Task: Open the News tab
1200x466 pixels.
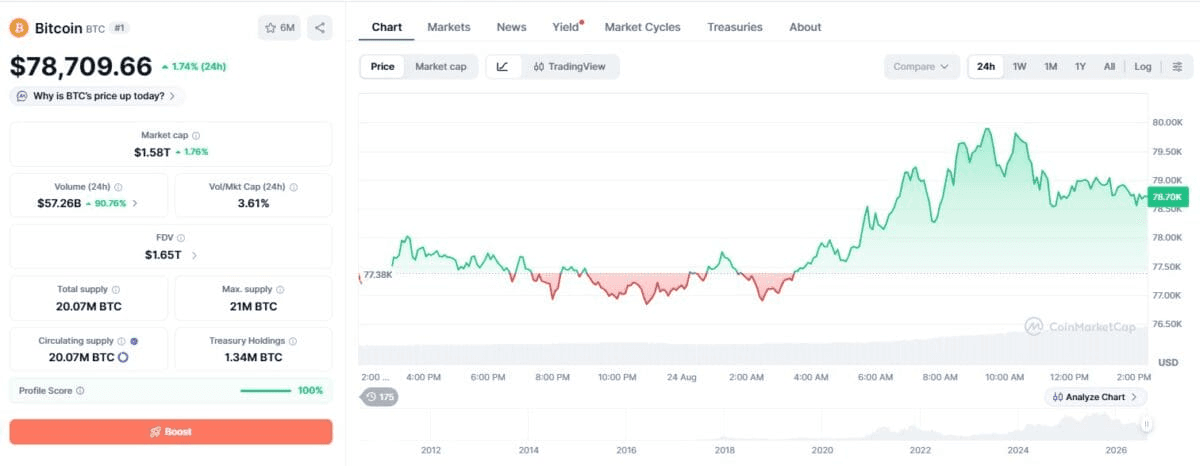Action: pyautogui.click(x=511, y=27)
